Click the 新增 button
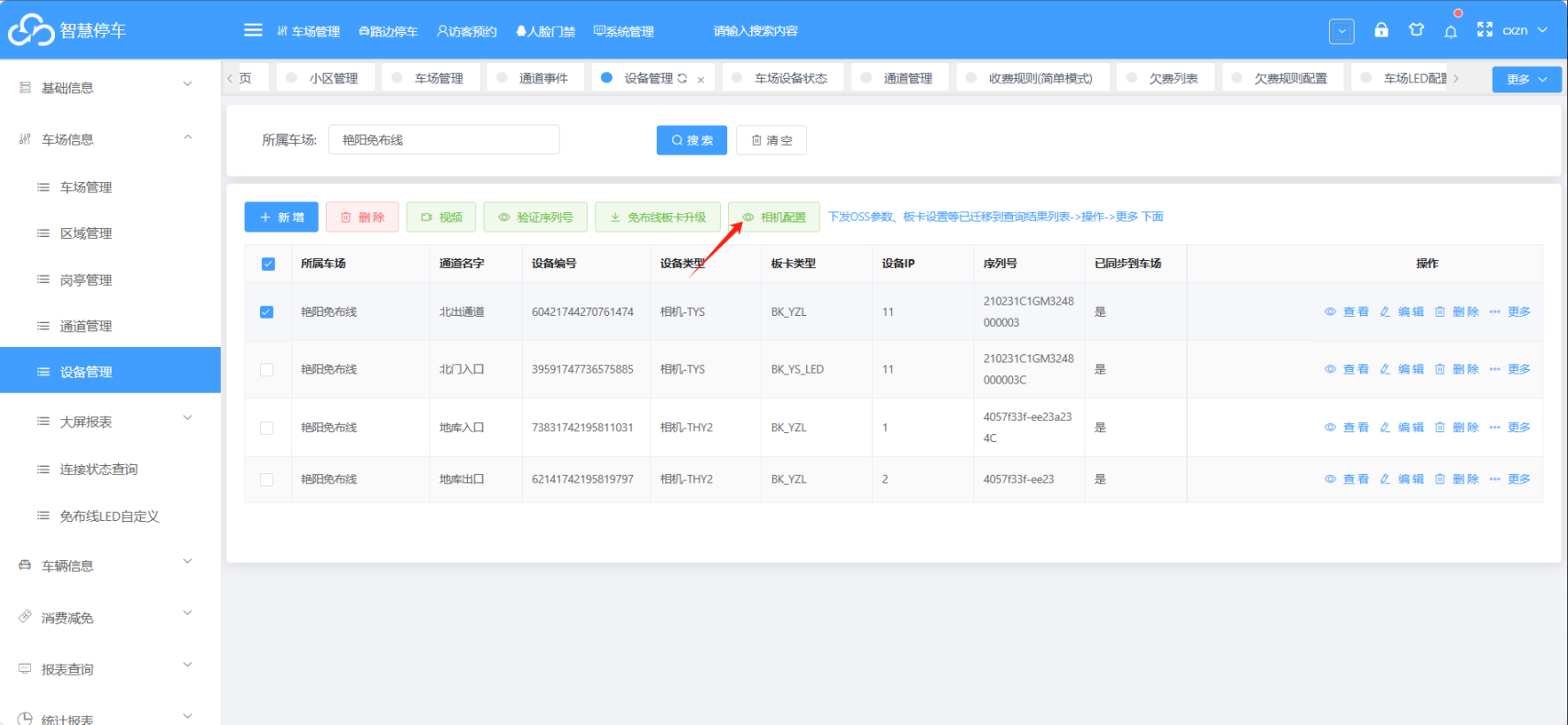Viewport: 1568px width, 725px height. point(281,217)
